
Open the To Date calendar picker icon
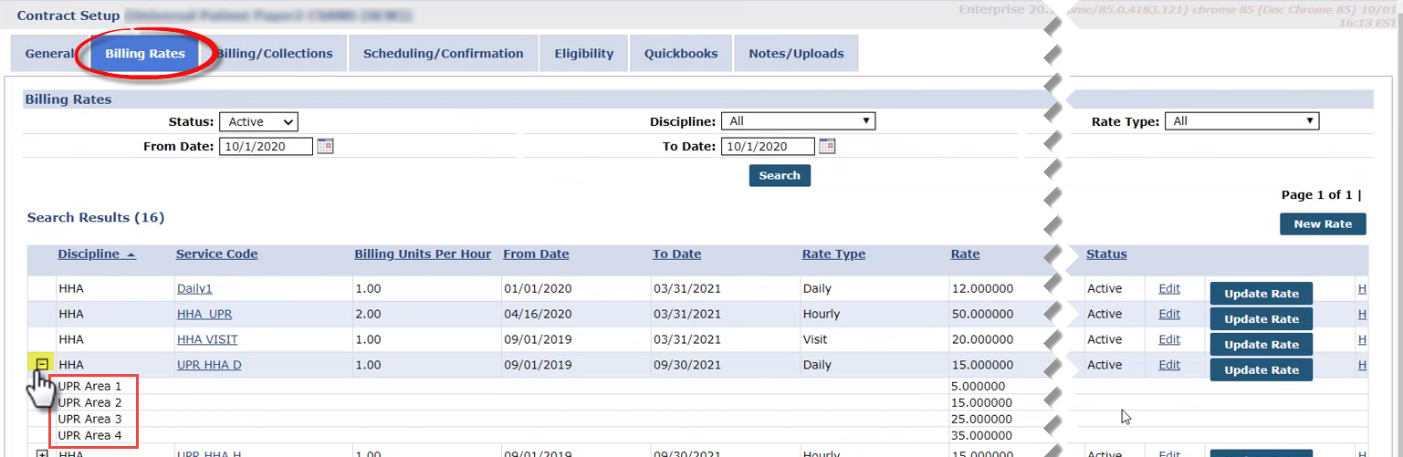pyautogui.click(x=827, y=146)
